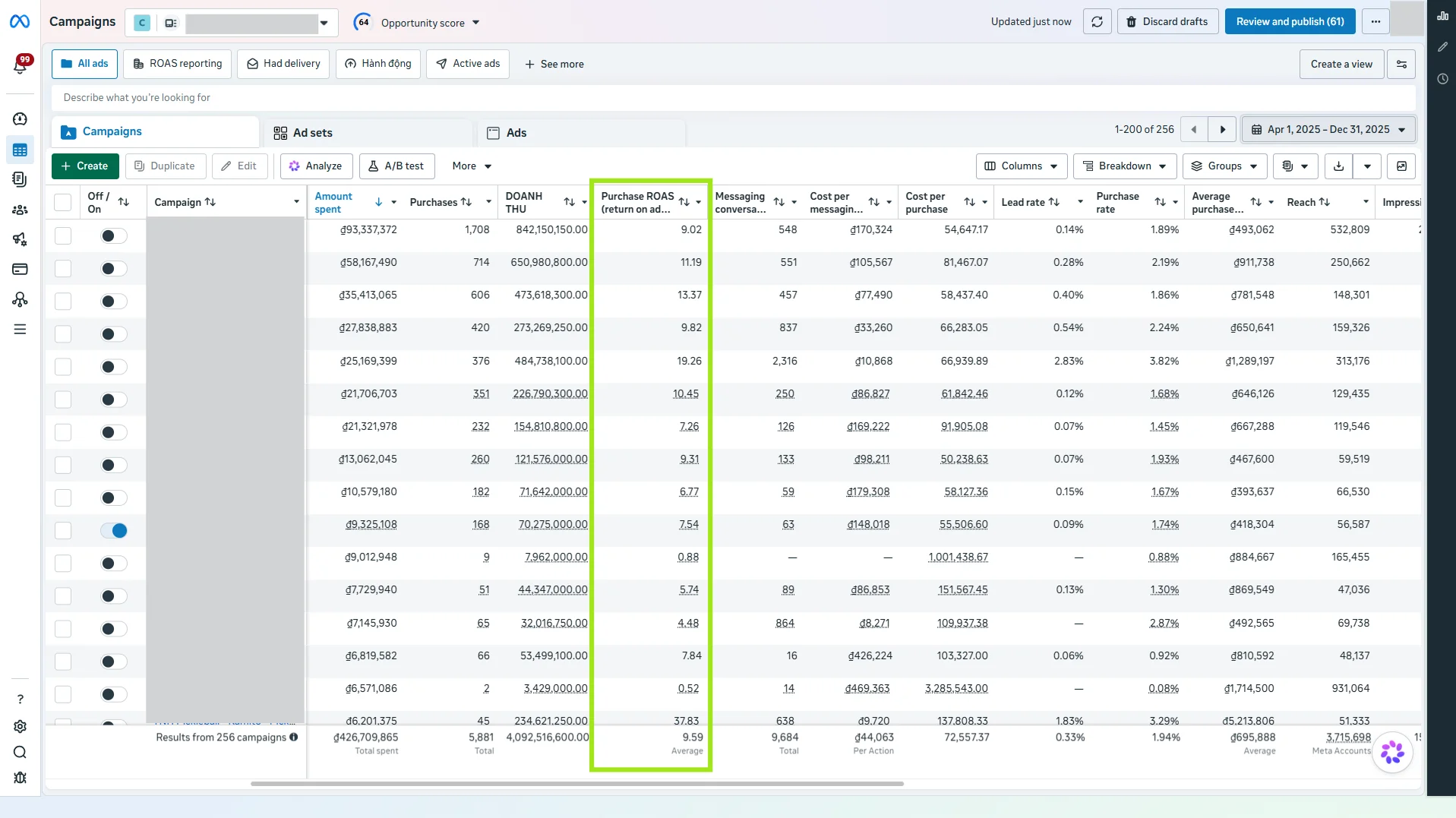This screenshot has height=818, width=1456.
Task: Open the Meta AI assistant floating button
Action: [x=1392, y=753]
